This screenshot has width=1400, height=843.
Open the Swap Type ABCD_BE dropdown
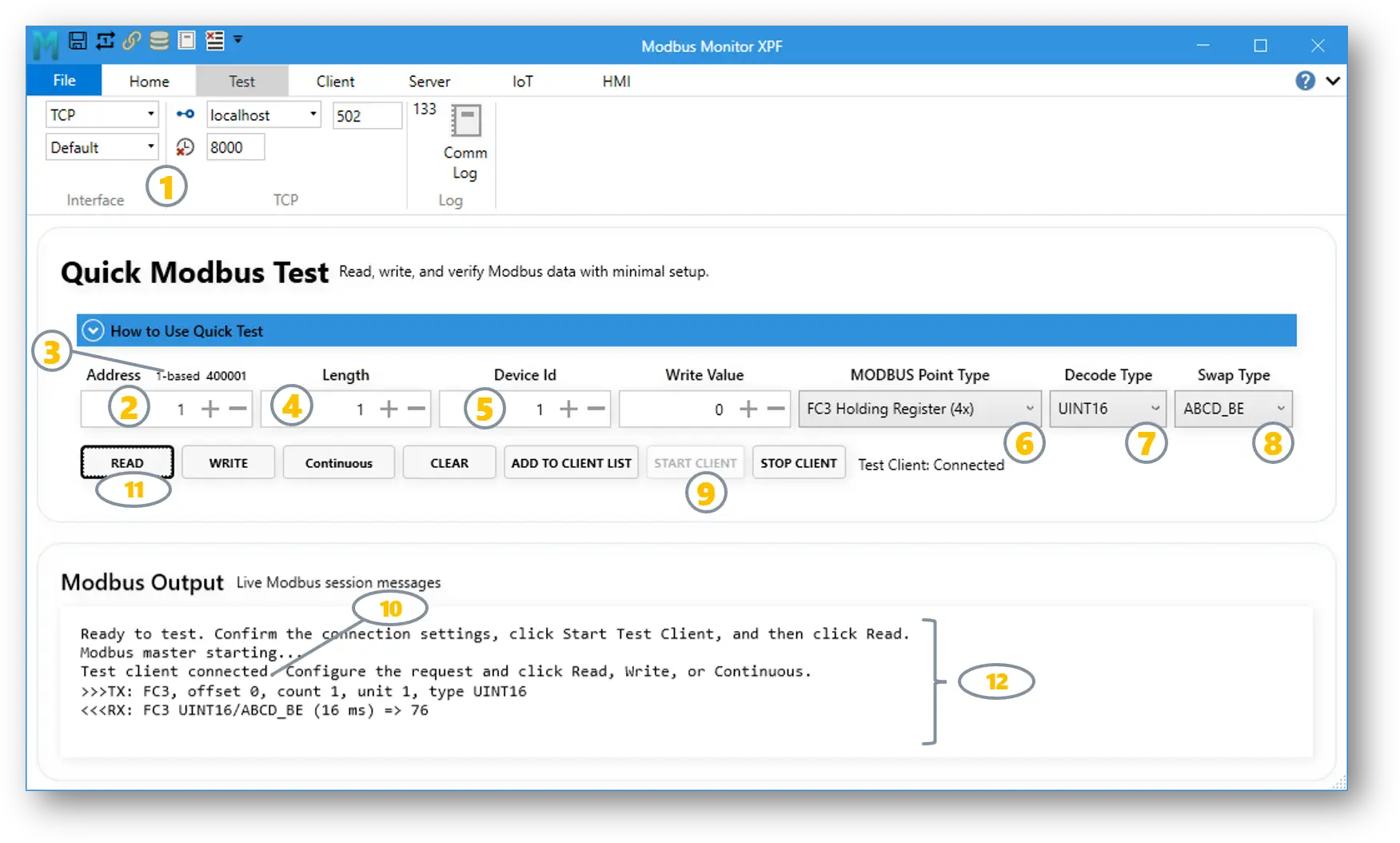[x=1233, y=409]
